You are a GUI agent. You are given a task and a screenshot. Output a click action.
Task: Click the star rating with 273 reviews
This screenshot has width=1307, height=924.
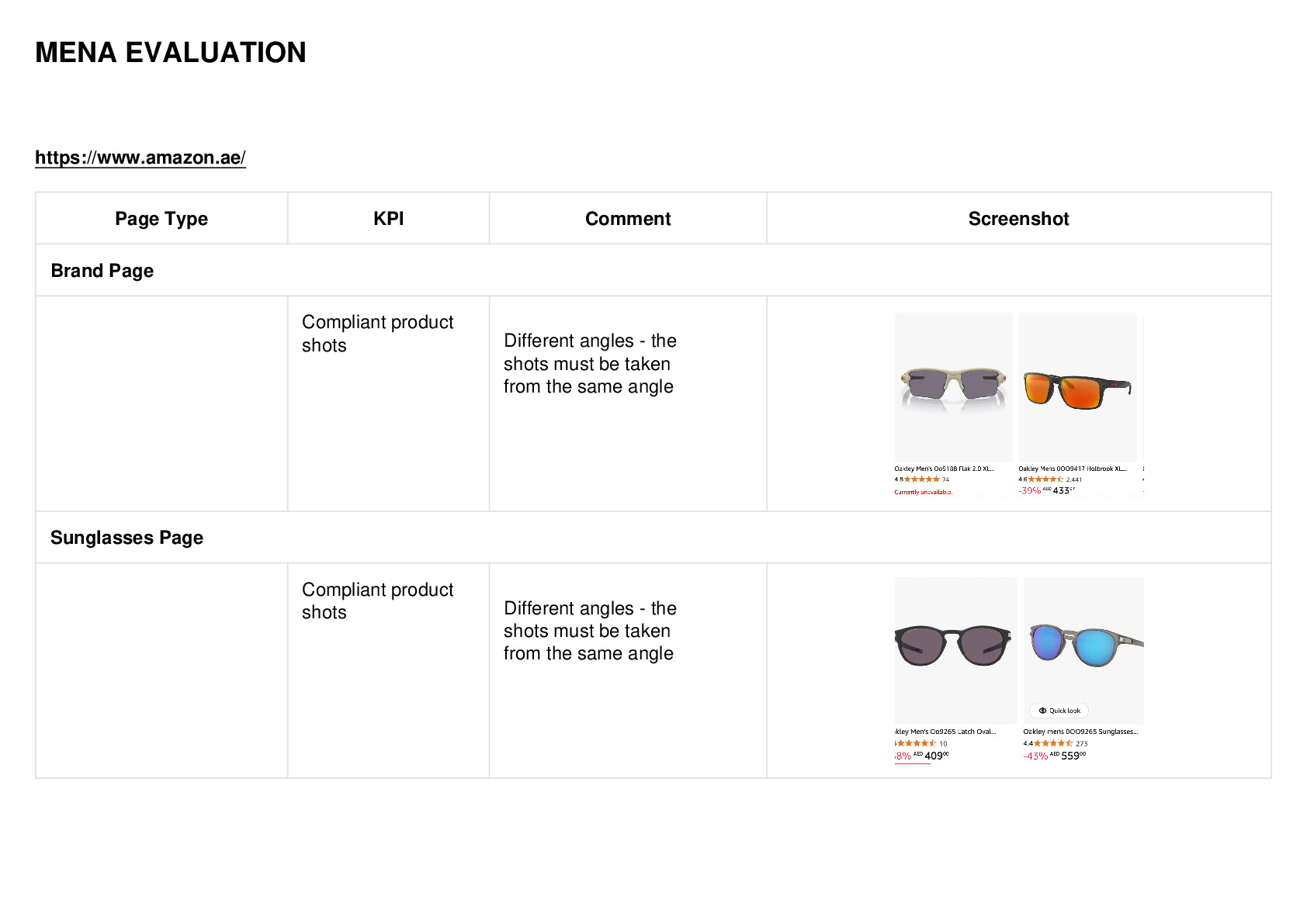point(1056,743)
